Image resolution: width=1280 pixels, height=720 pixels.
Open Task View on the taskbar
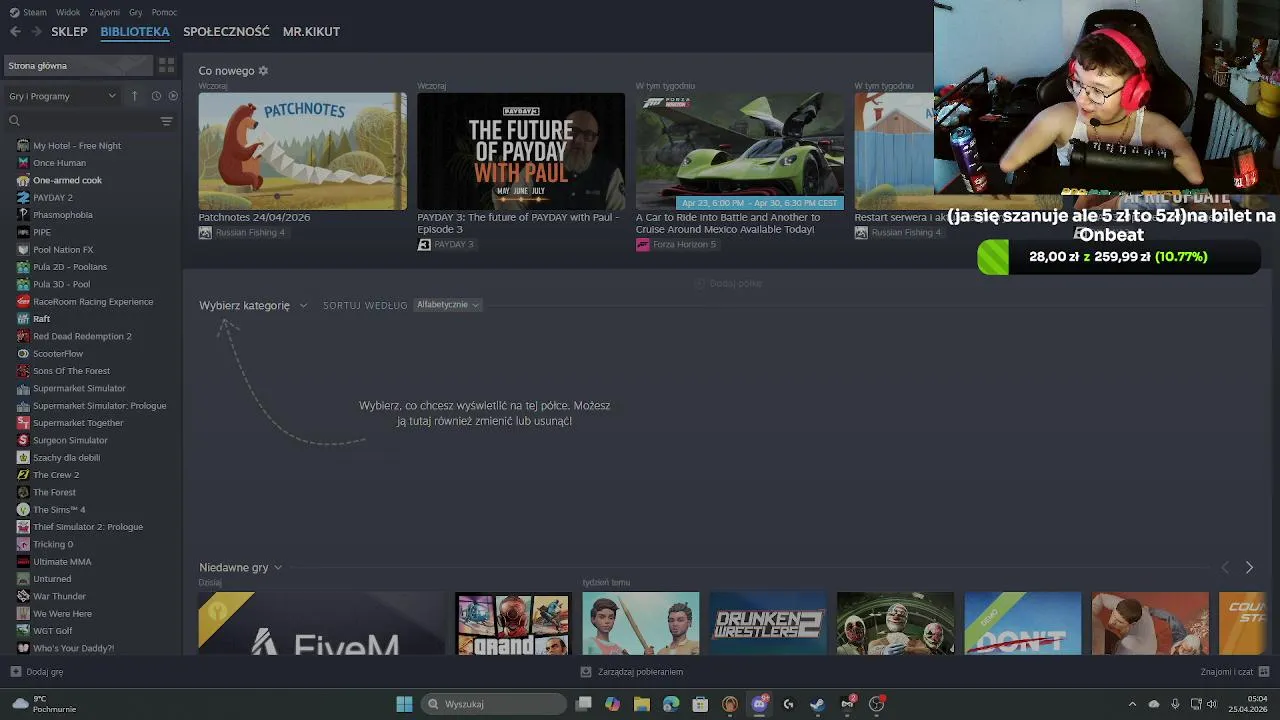[x=583, y=704]
